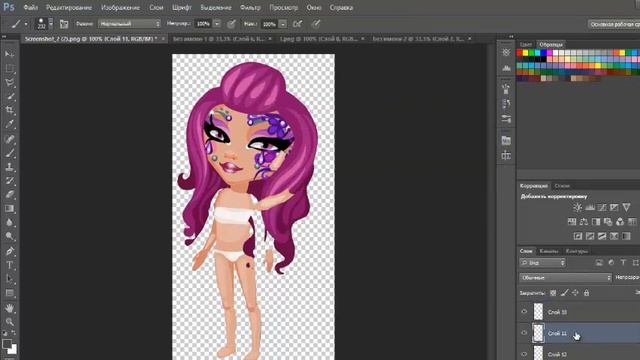Select the Dodge tool
Image resolution: width=640 pixels, height=360 pixels.
(x=10, y=236)
